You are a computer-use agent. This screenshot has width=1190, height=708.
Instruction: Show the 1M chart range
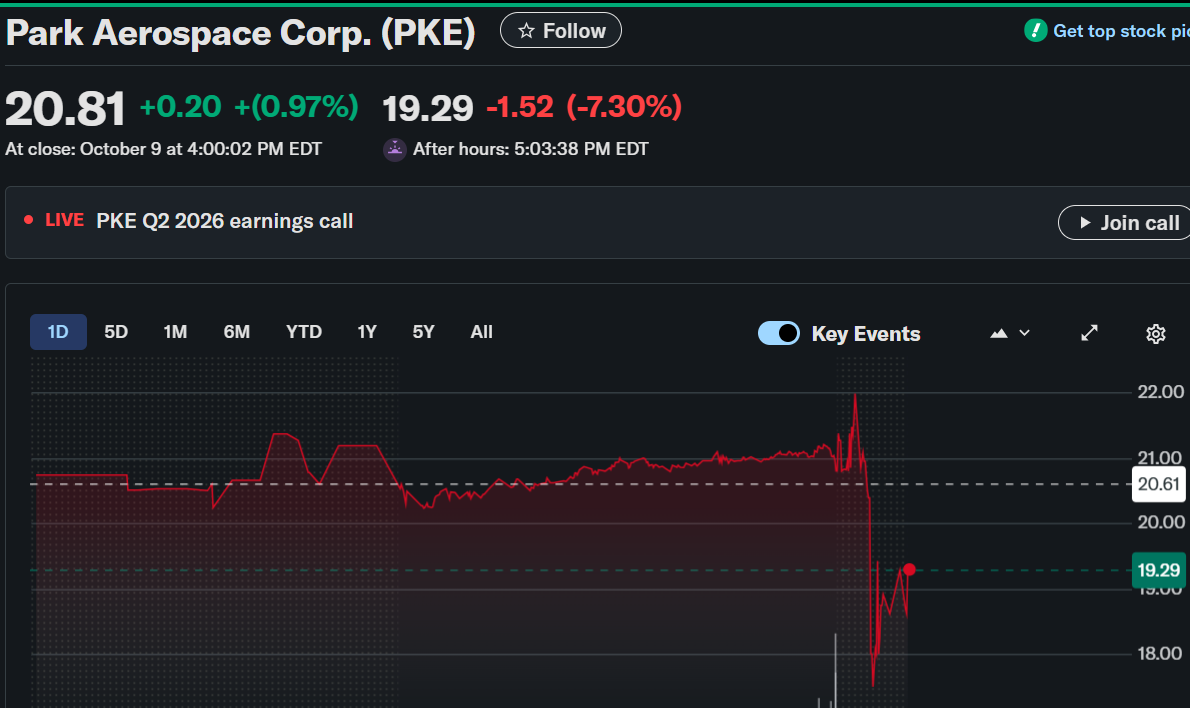click(x=175, y=332)
